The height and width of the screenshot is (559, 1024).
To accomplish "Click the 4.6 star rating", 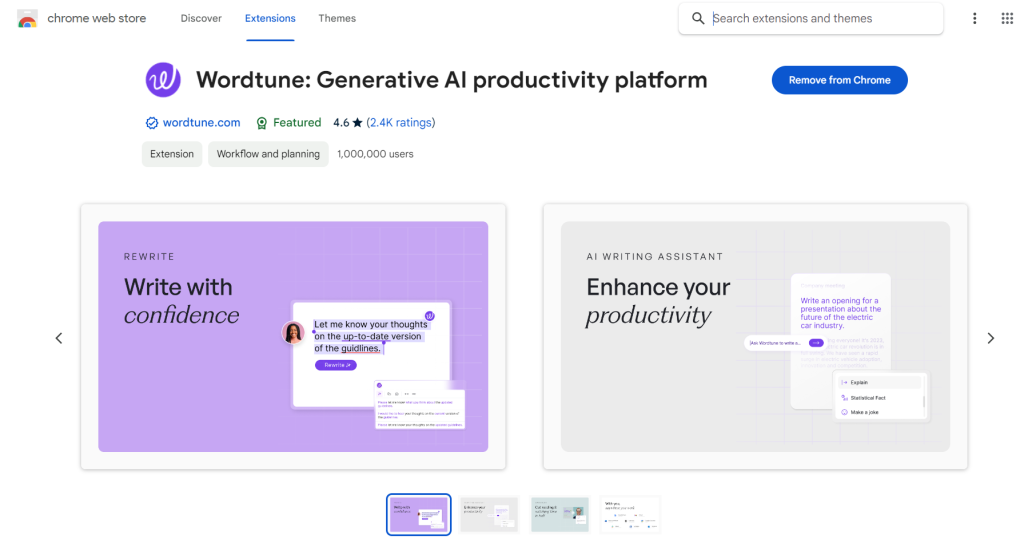I will (347, 122).
